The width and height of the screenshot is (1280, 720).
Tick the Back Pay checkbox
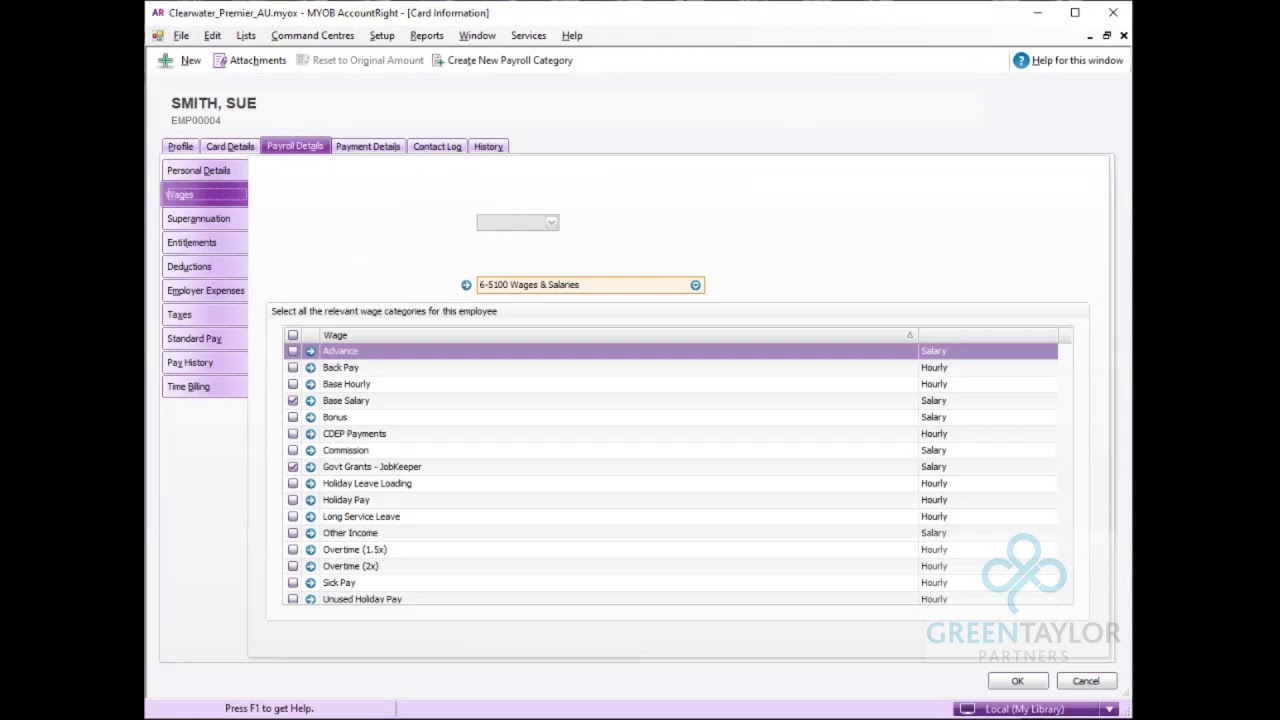(x=293, y=368)
